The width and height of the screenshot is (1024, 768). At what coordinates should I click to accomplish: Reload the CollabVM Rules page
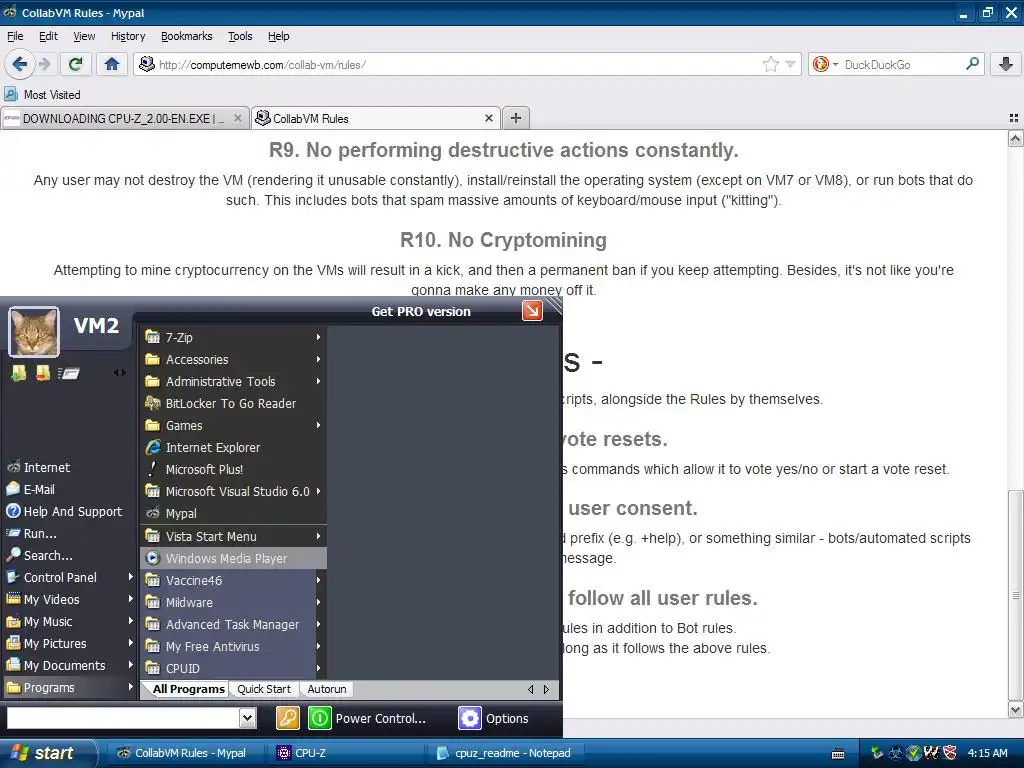pyautogui.click(x=75, y=64)
